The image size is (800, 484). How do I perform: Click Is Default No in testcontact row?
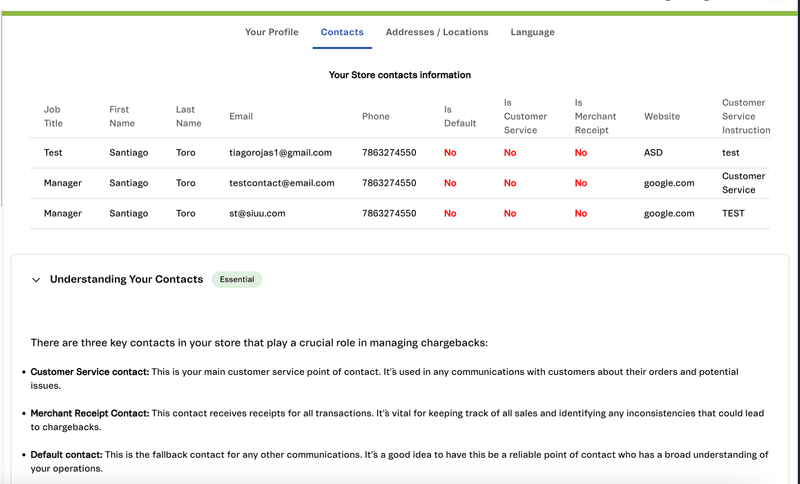(x=450, y=183)
